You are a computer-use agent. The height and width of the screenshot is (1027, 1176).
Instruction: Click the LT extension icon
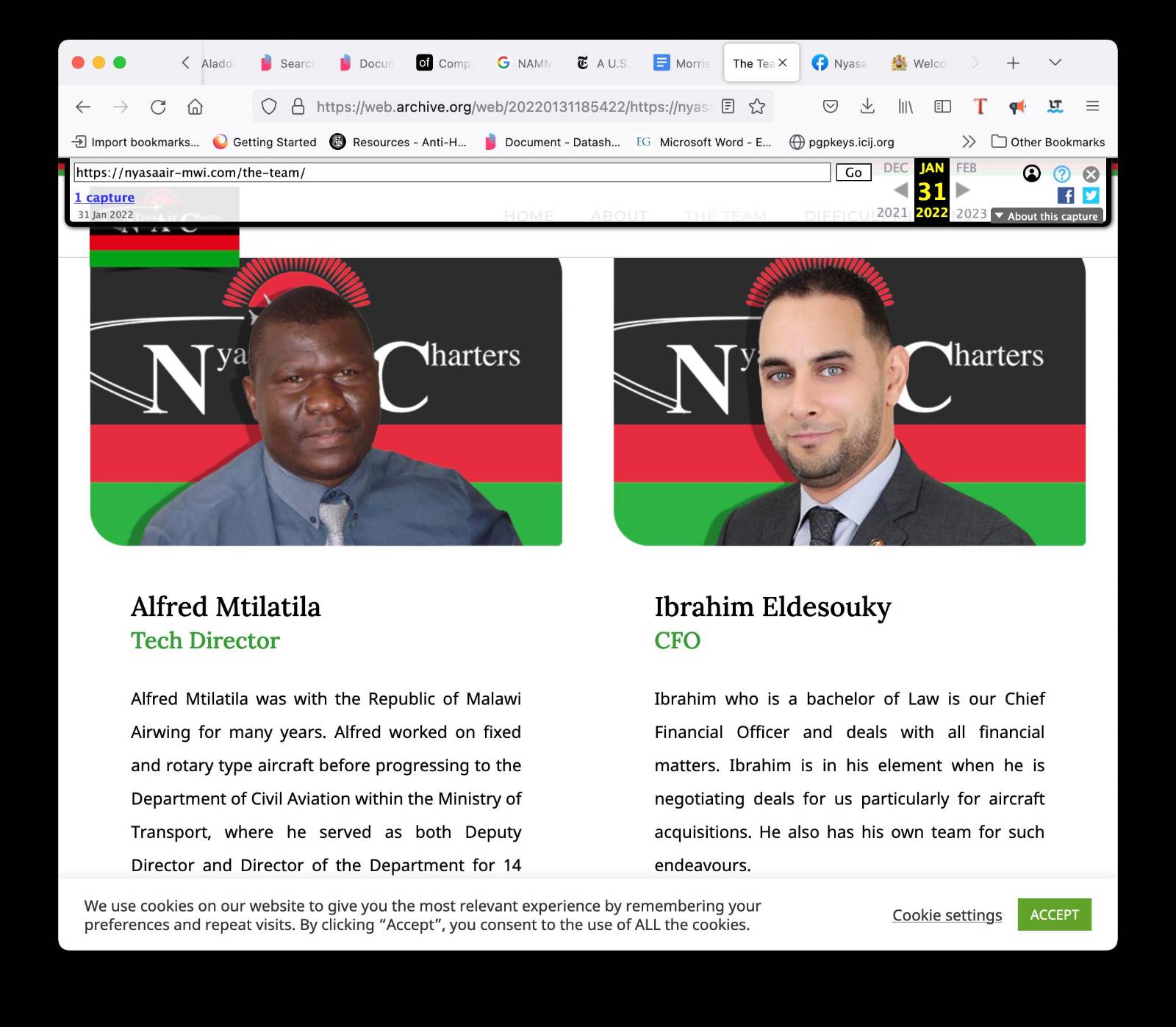1055,107
